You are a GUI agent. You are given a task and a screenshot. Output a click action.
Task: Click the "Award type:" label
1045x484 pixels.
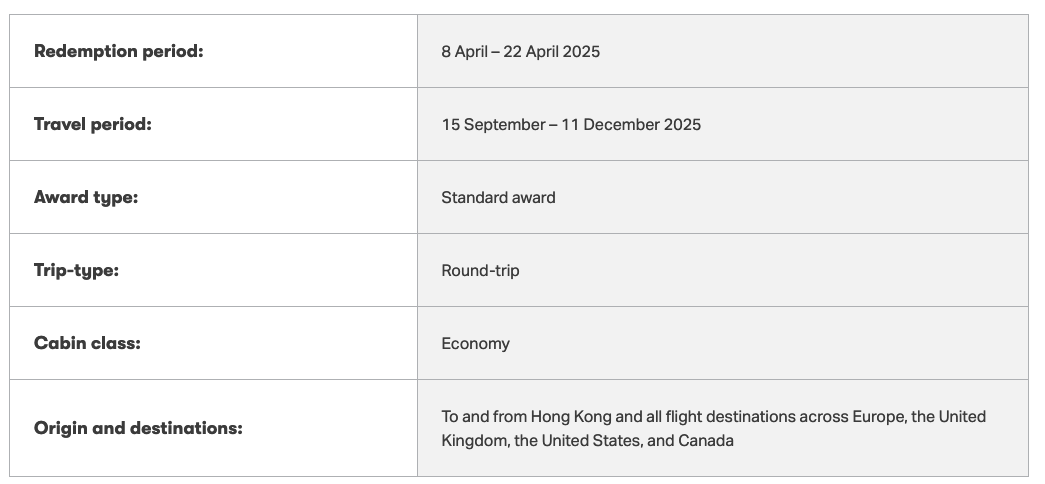pos(86,197)
